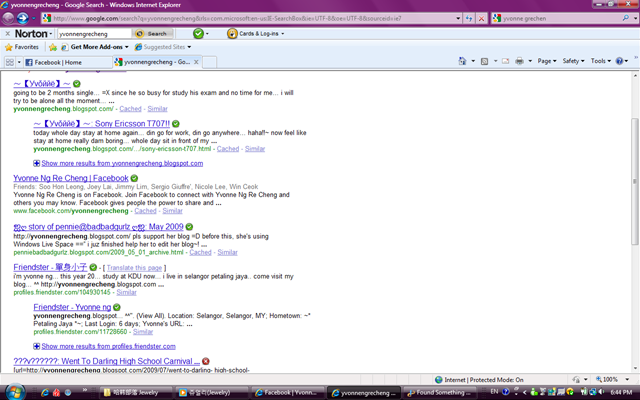Click the Windows Start orb
Viewport: 640px width, 400px height.
(x=14, y=392)
